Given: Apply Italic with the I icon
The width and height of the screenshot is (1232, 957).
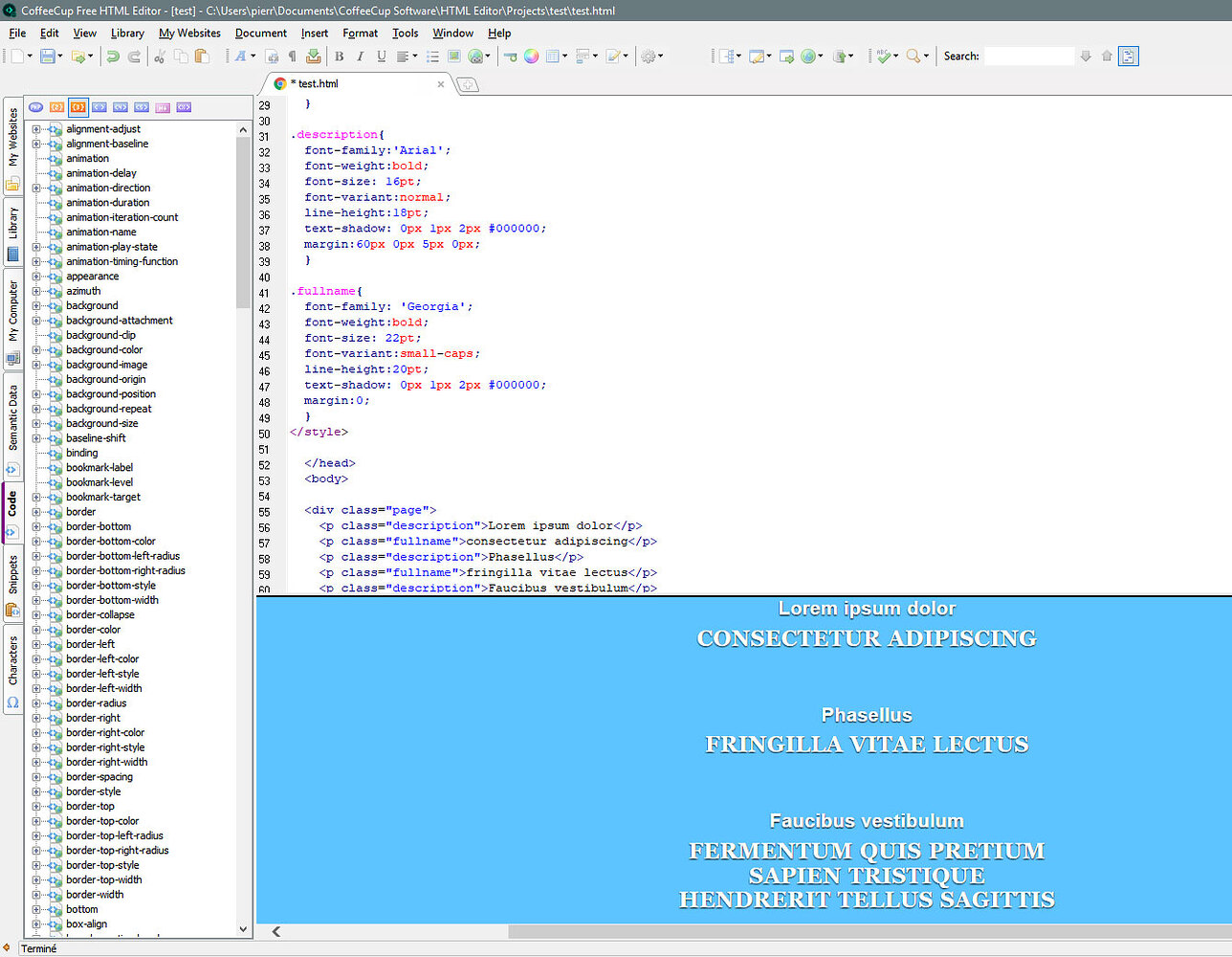Looking at the screenshot, I should pos(360,56).
